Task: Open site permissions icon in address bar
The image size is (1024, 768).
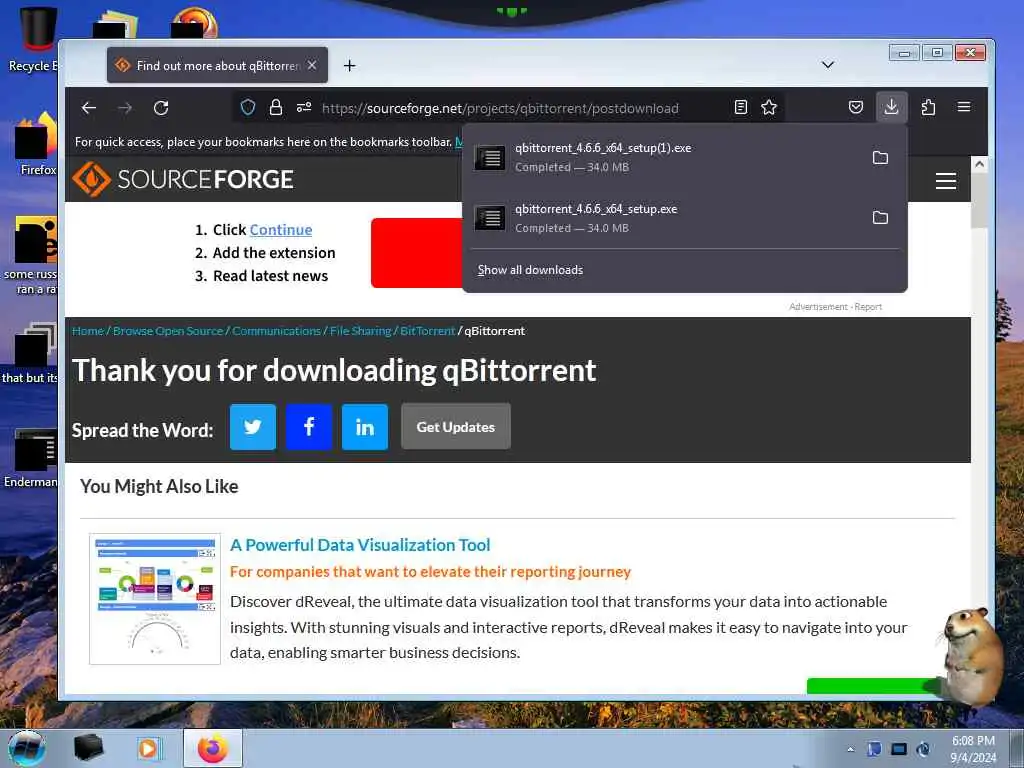Action: pos(304,107)
